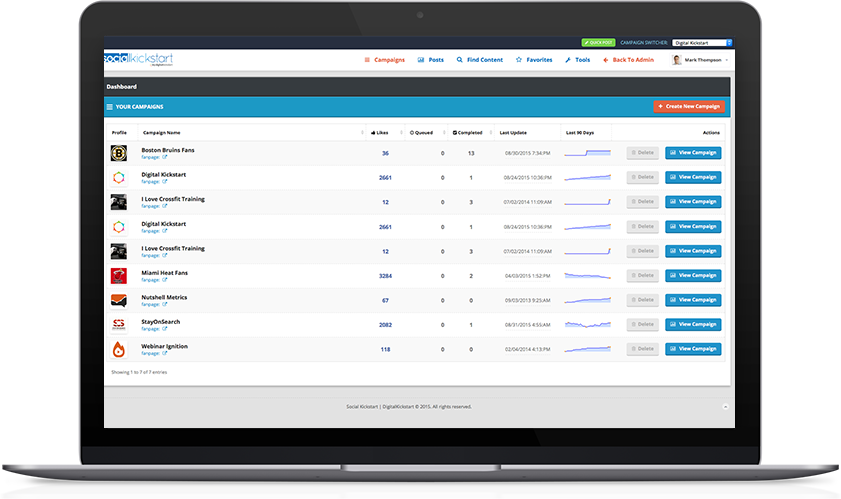View Campaign for Boston Bruins Fans
Screen dimensions: 841x499
(x=693, y=153)
